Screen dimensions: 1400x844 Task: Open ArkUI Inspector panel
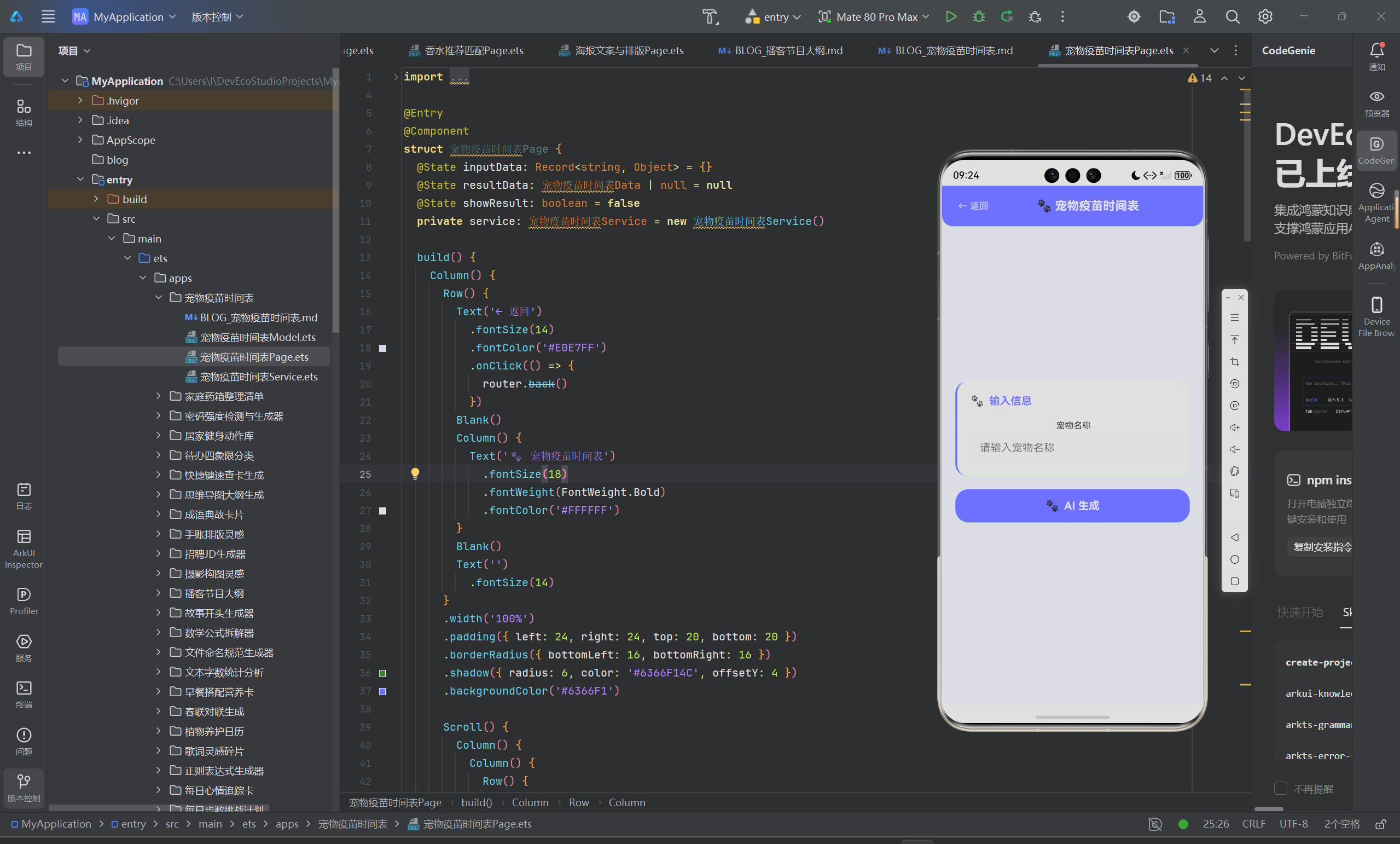pos(24,548)
